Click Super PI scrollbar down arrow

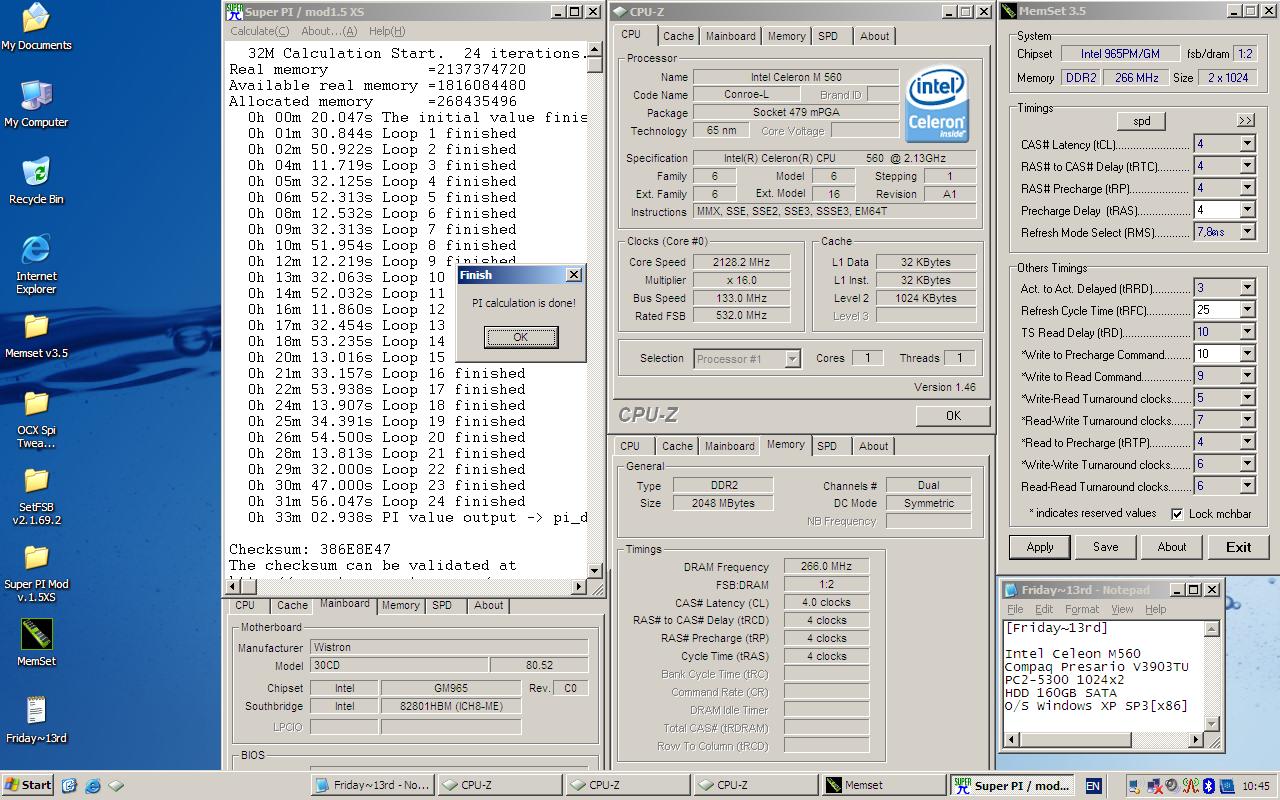[x=595, y=570]
